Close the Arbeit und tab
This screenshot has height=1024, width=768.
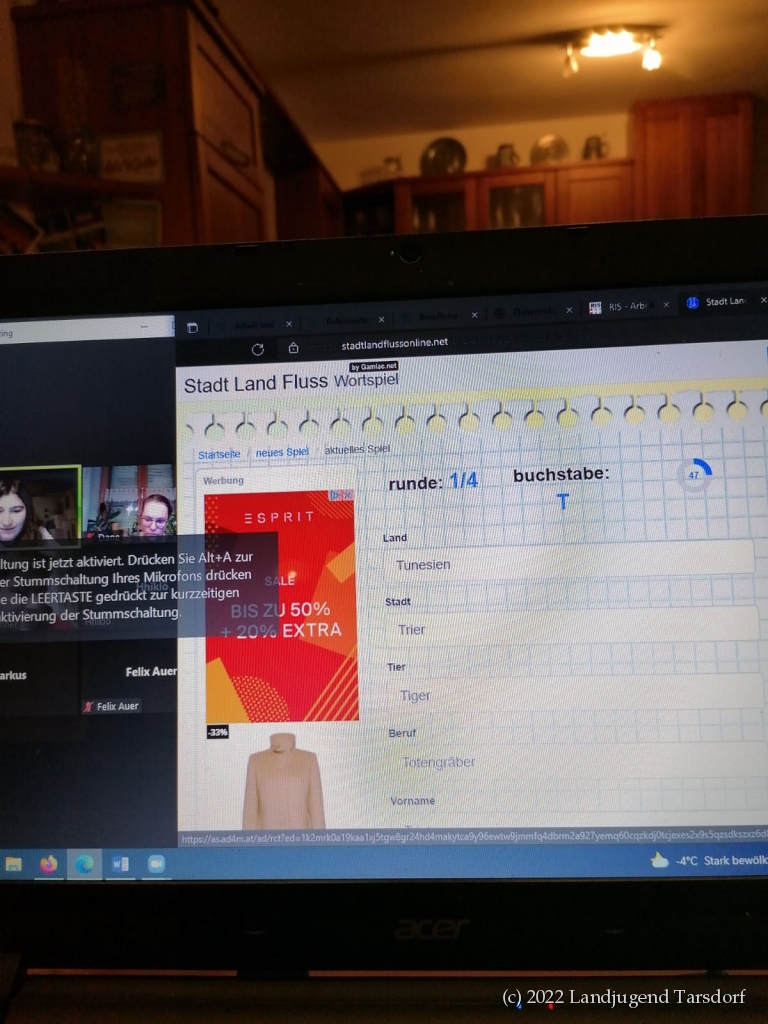pos(289,324)
